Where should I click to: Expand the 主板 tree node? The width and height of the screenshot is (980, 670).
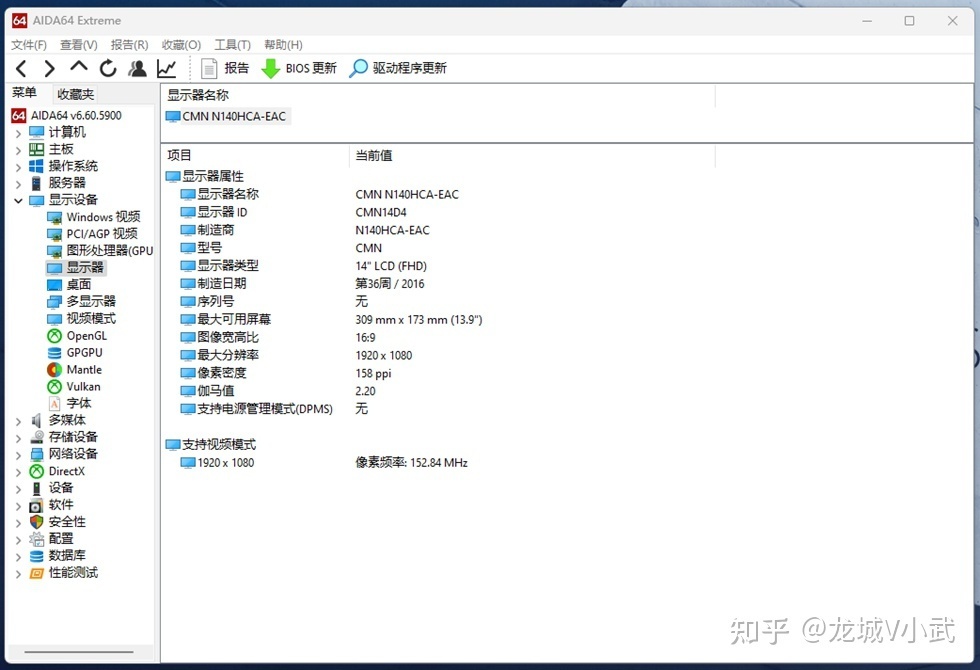tap(18, 149)
